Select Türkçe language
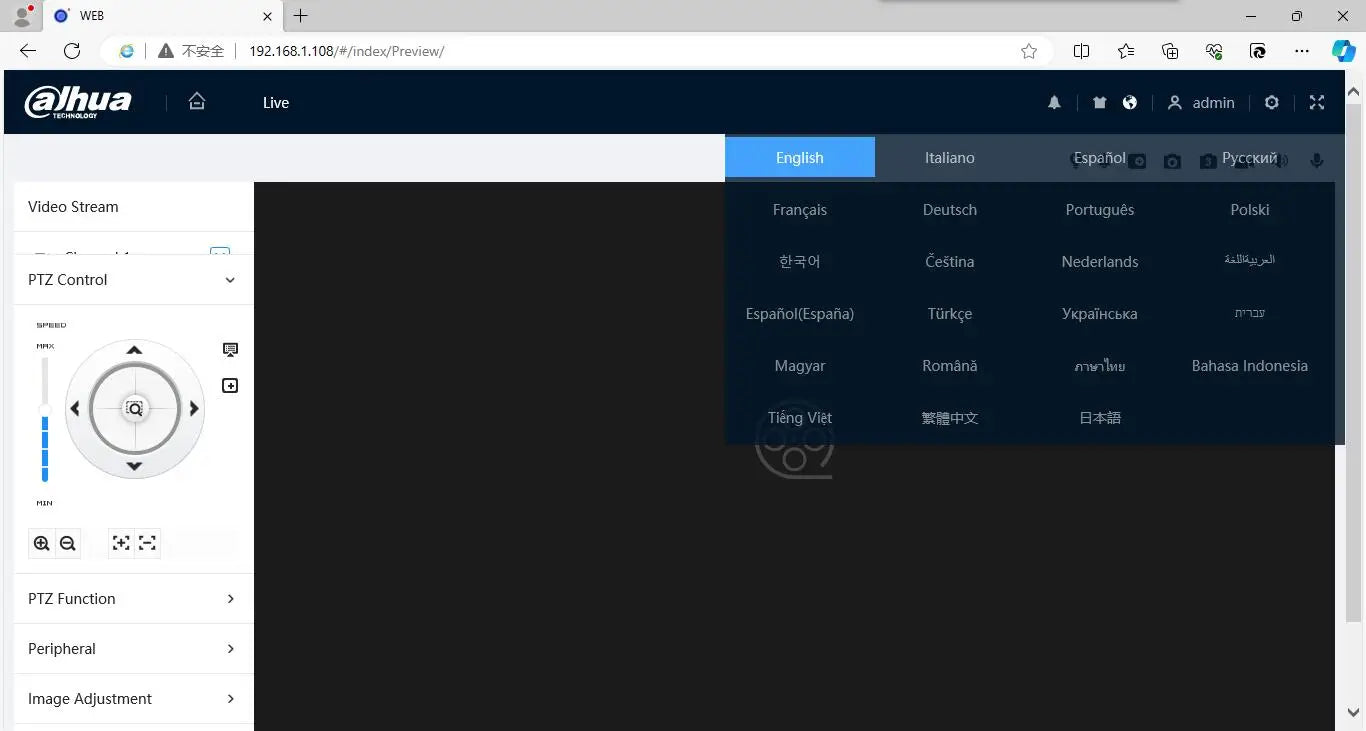Viewport: 1366px width, 731px height. point(950,313)
